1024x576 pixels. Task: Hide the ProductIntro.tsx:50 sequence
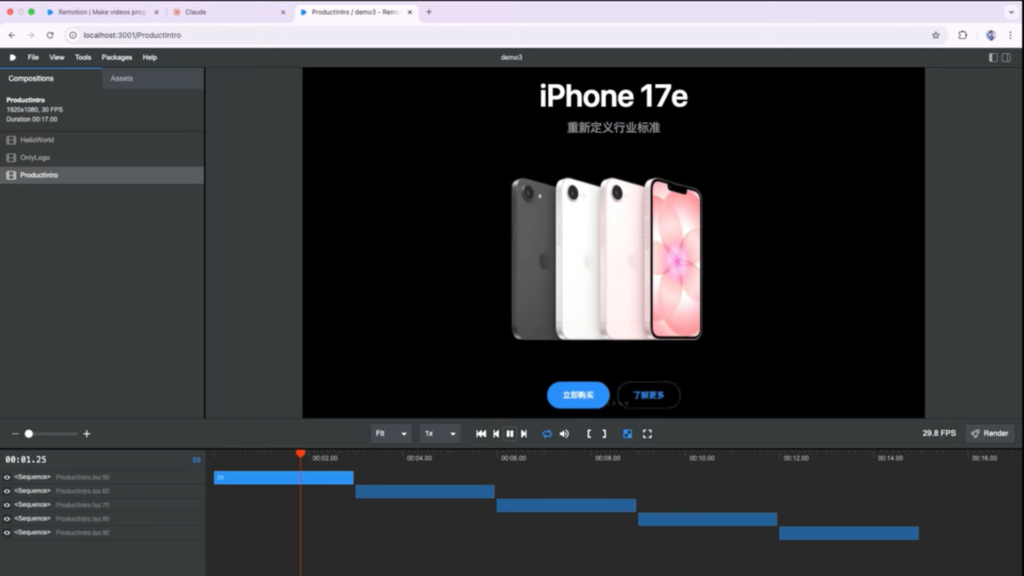[7, 477]
